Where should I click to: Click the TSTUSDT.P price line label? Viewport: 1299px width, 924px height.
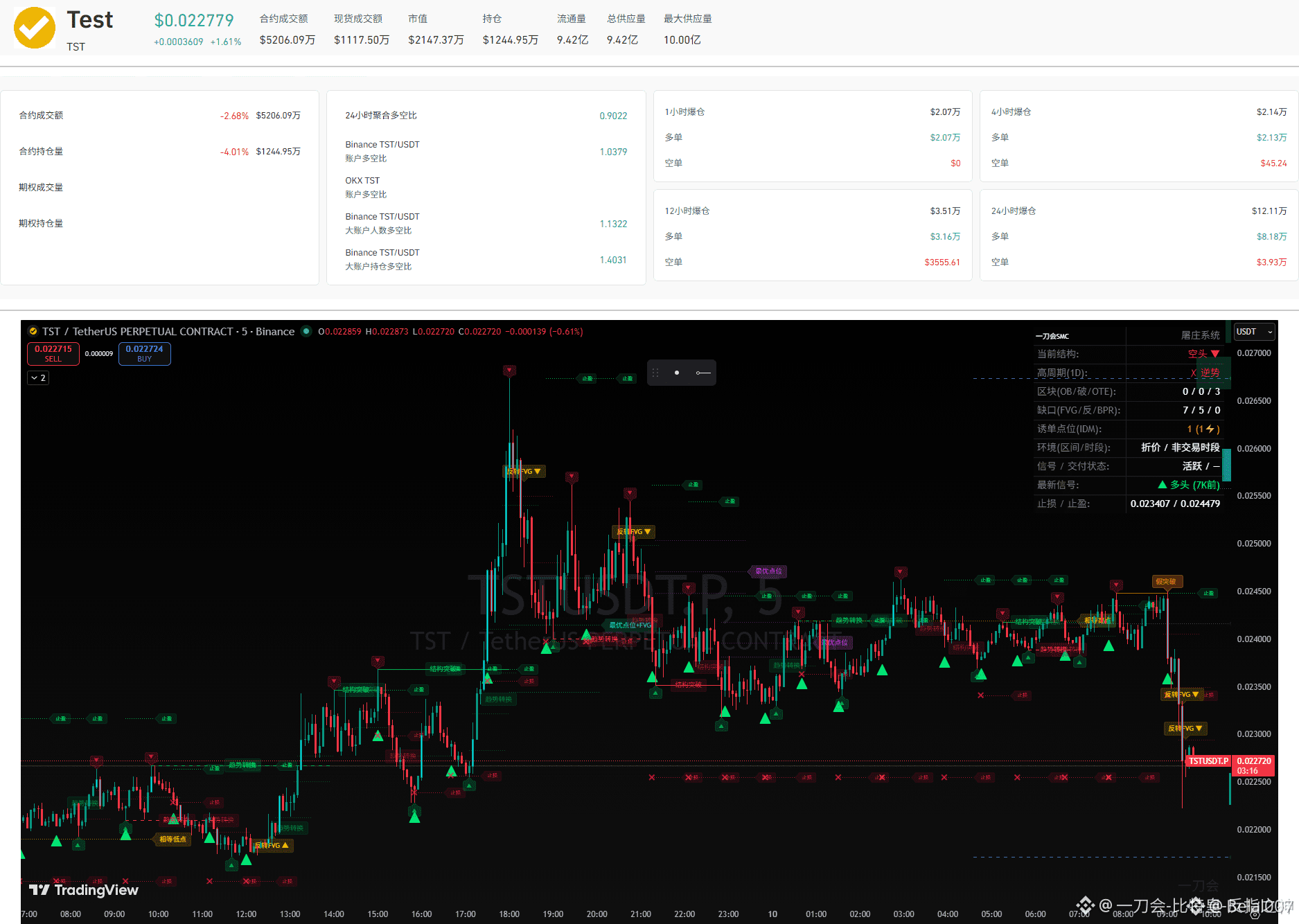(1208, 761)
